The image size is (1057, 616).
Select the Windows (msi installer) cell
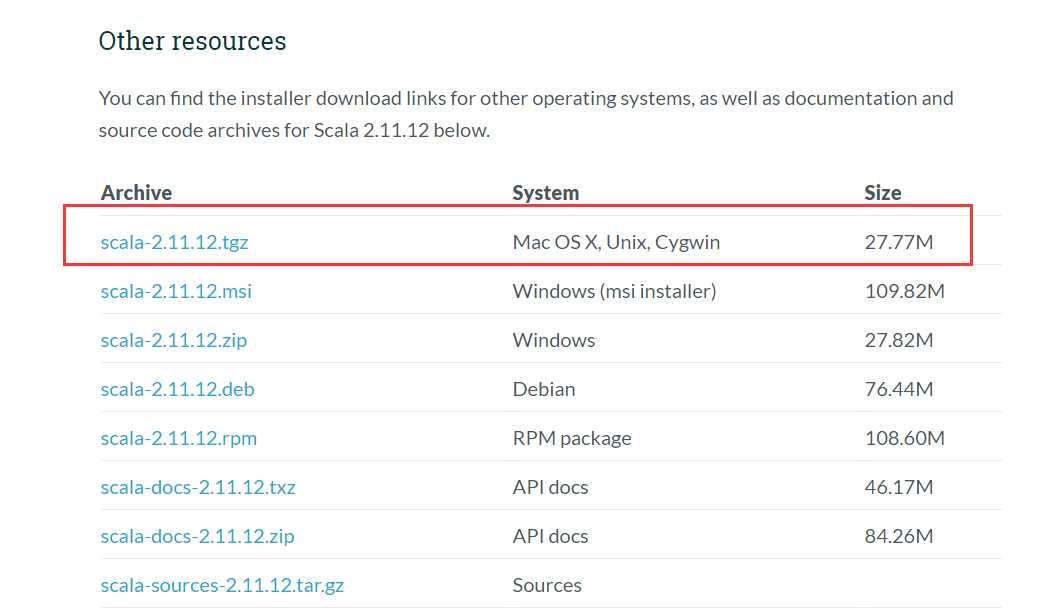[614, 291]
